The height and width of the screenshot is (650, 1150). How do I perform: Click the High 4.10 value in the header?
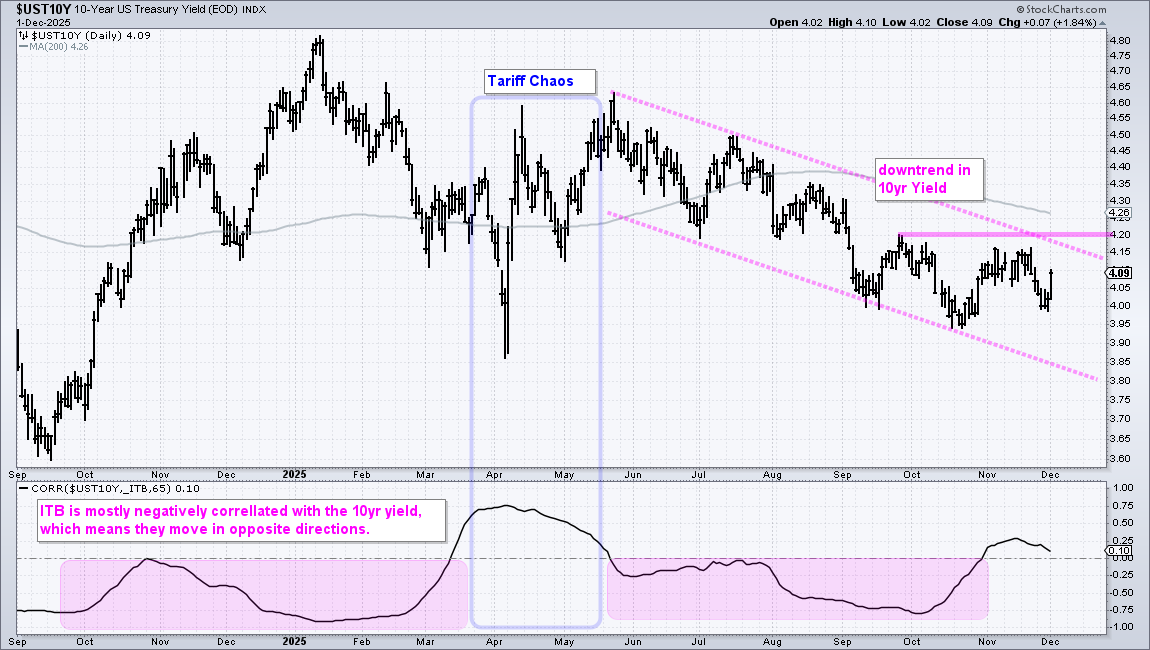pos(852,22)
